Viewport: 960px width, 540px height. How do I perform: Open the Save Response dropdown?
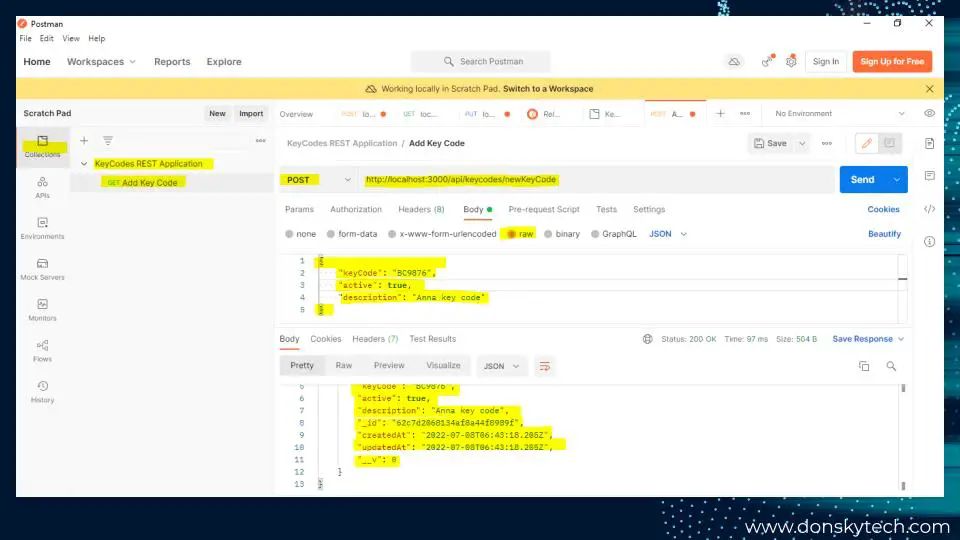[x=868, y=339]
